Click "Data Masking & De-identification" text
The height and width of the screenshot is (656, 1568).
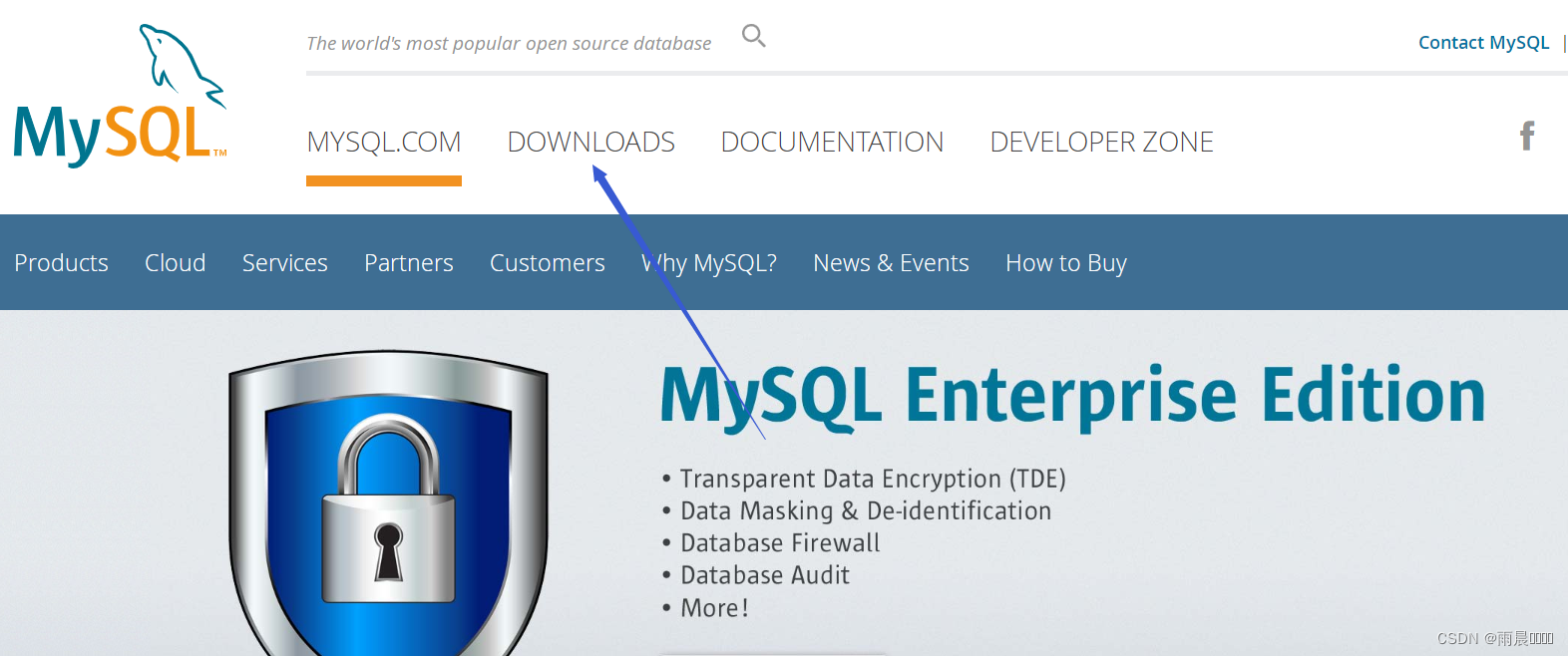click(866, 511)
